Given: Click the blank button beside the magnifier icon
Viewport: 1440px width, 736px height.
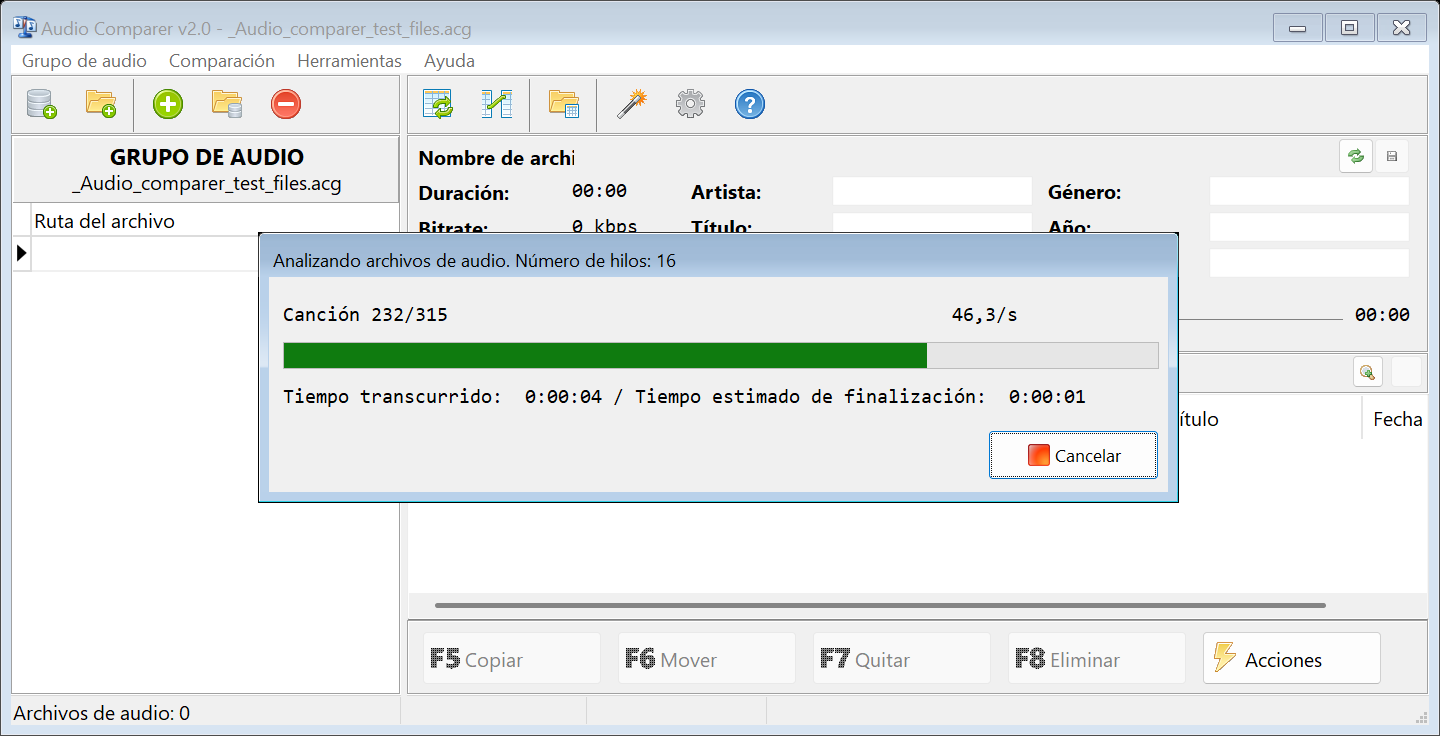Looking at the screenshot, I should tap(1407, 372).
